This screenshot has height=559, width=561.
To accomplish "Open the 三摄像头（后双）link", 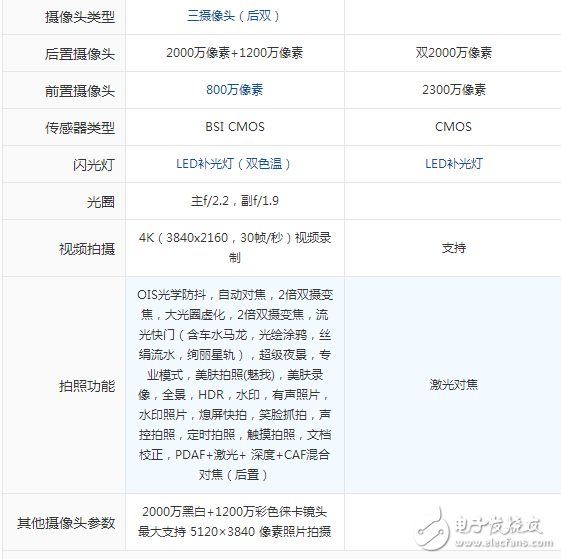I will click(233, 16).
